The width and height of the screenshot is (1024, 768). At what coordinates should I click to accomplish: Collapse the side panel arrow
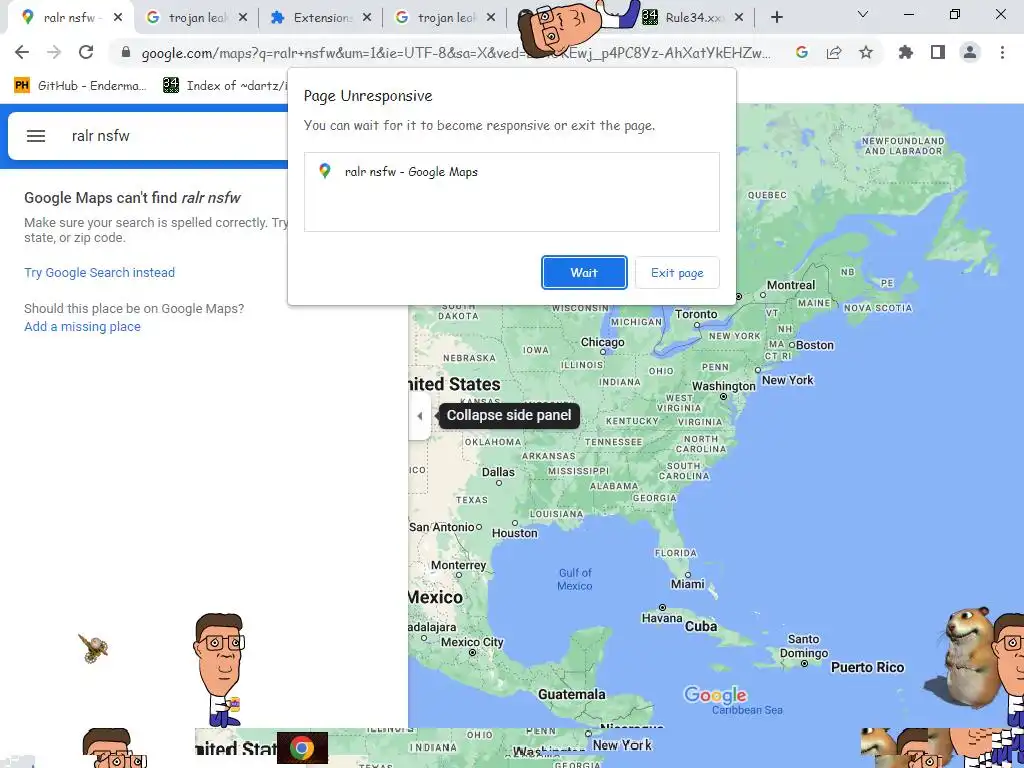click(x=419, y=415)
